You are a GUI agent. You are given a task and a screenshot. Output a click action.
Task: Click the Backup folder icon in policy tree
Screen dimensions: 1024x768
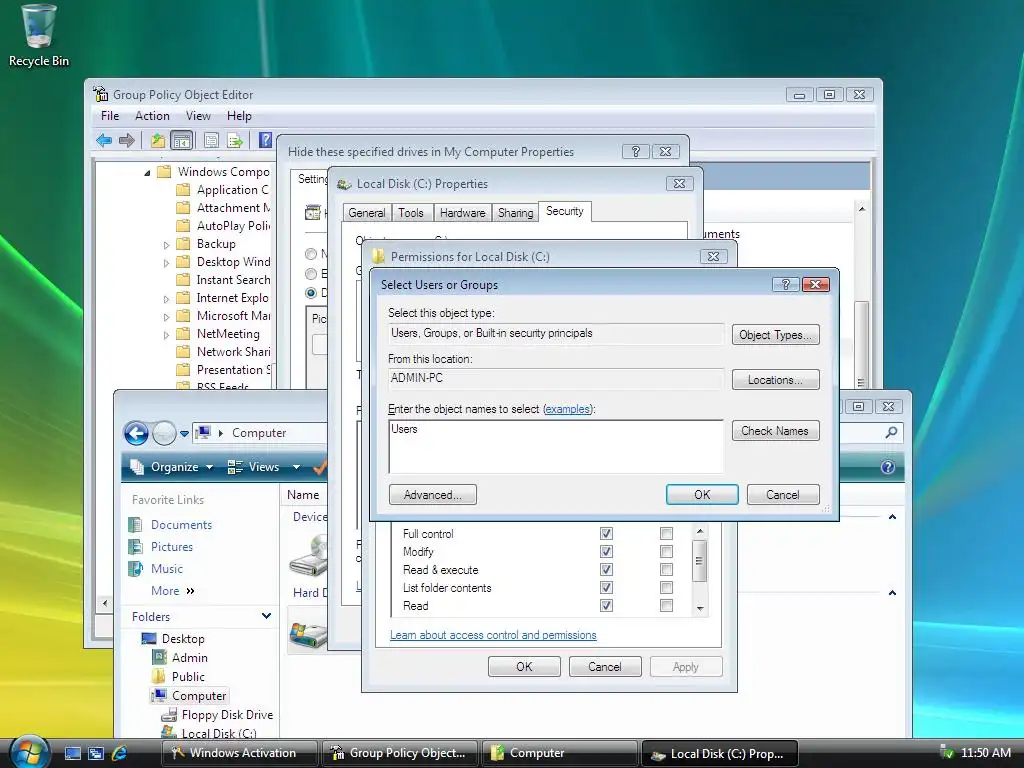click(x=184, y=244)
